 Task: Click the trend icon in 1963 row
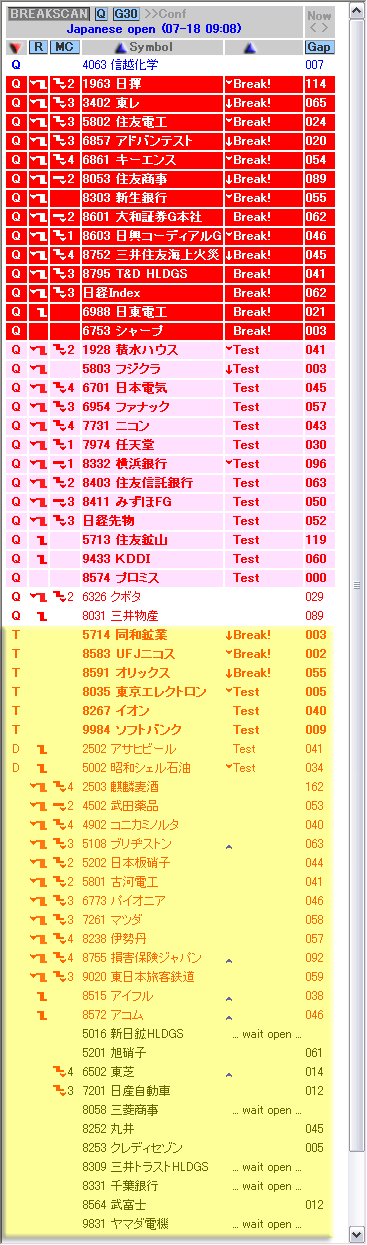38,83
